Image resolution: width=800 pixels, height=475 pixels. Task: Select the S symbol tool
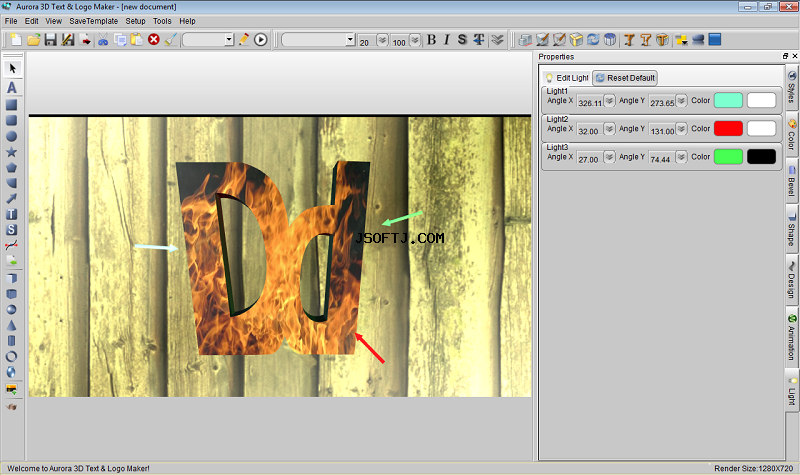coord(11,230)
